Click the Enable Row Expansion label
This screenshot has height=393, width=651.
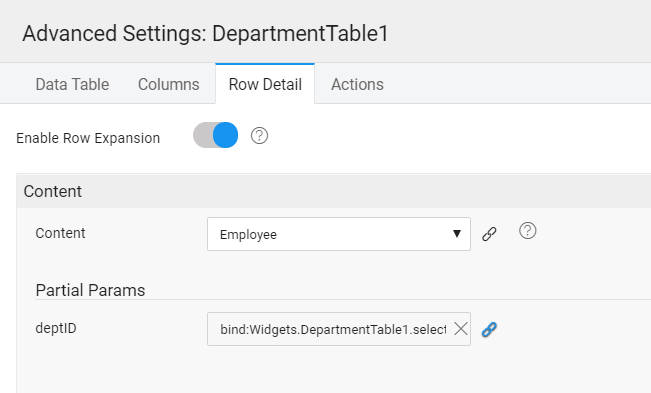coord(88,138)
